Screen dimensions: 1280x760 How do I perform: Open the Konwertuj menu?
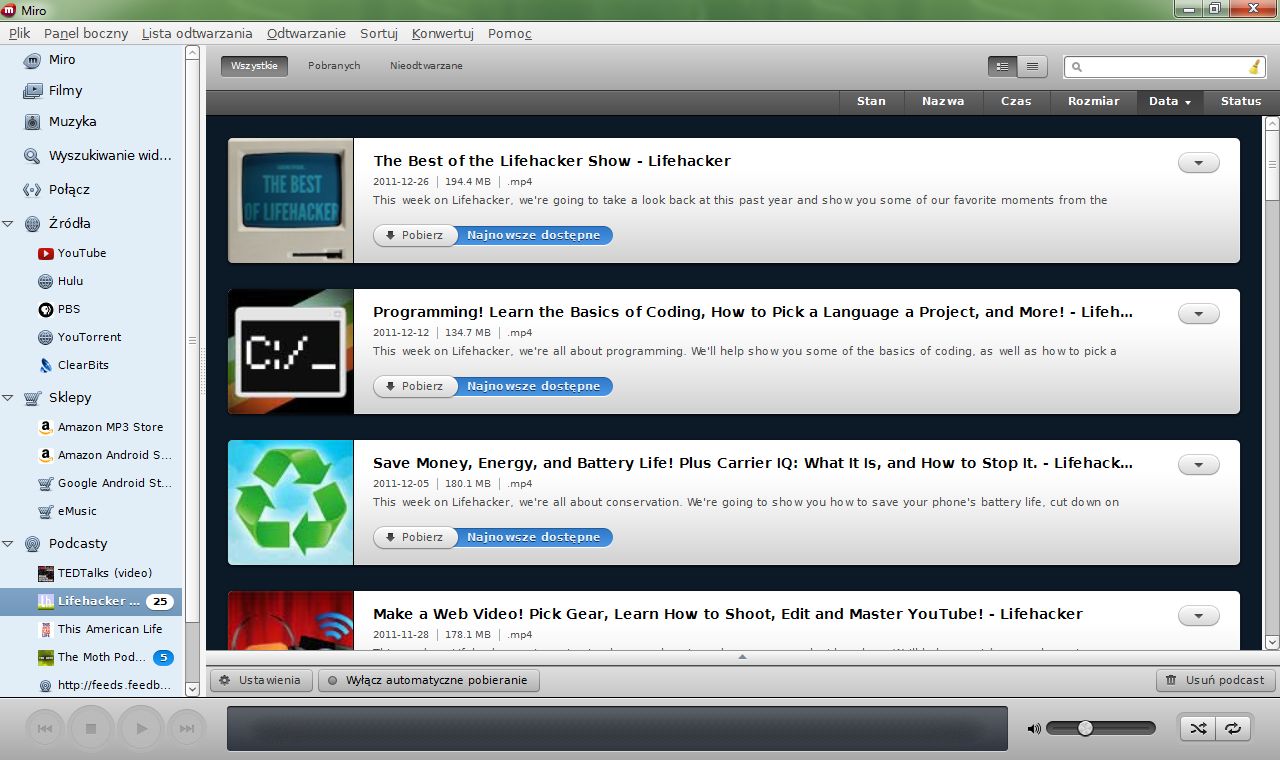(x=442, y=33)
